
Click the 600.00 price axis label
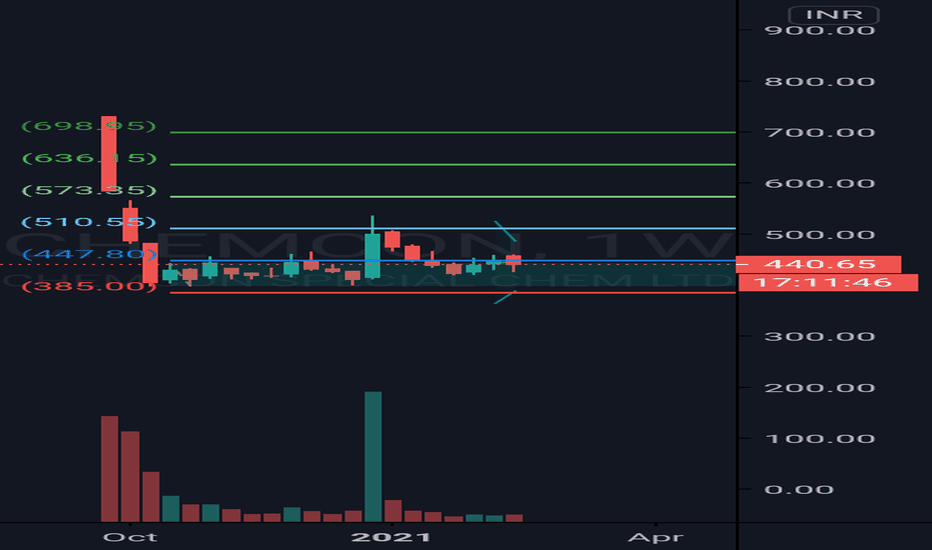820,184
